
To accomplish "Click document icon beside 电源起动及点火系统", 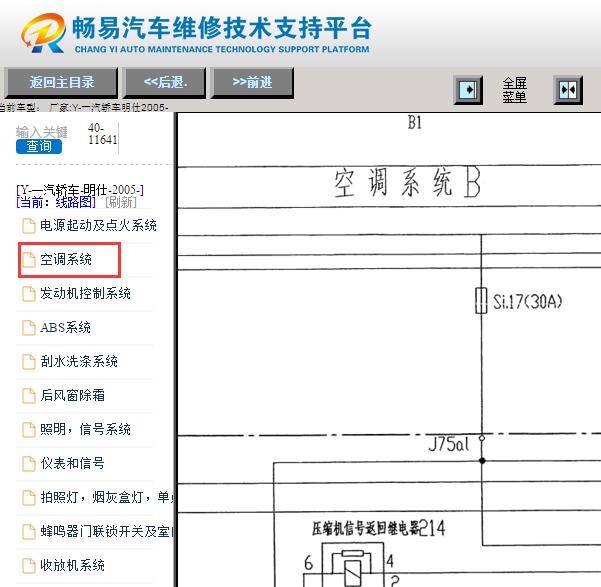I will [29, 225].
